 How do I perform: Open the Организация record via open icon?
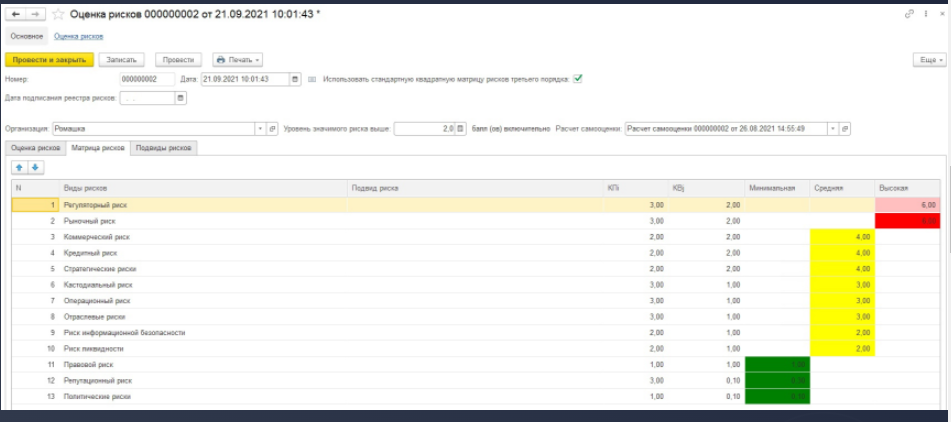point(272,129)
